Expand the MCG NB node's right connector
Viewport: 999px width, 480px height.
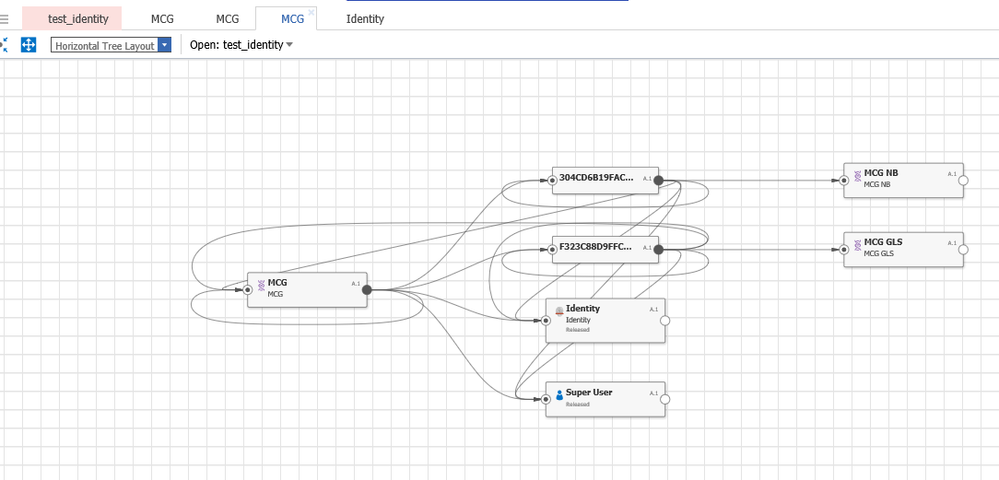point(964,180)
